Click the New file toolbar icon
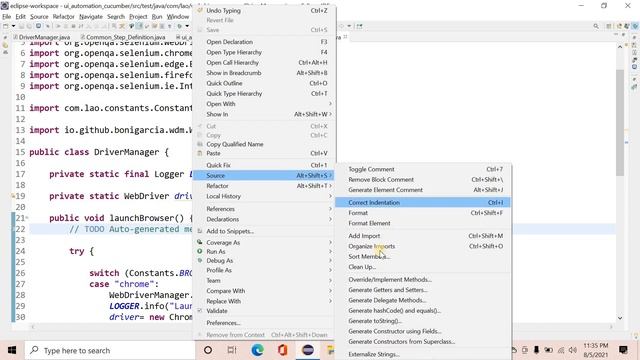 tap(6, 26)
